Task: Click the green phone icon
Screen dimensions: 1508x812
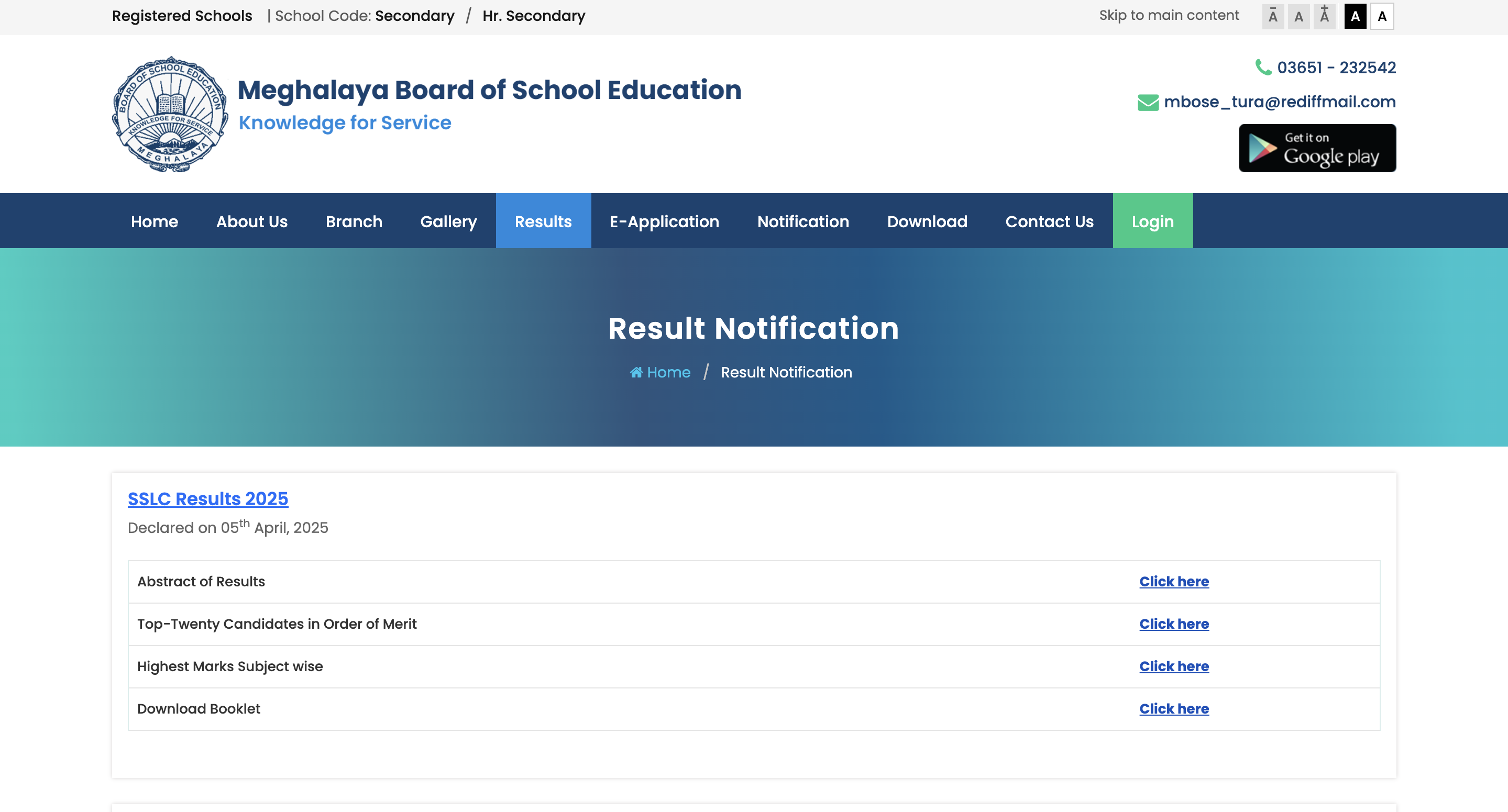Action: (1263, 68)
